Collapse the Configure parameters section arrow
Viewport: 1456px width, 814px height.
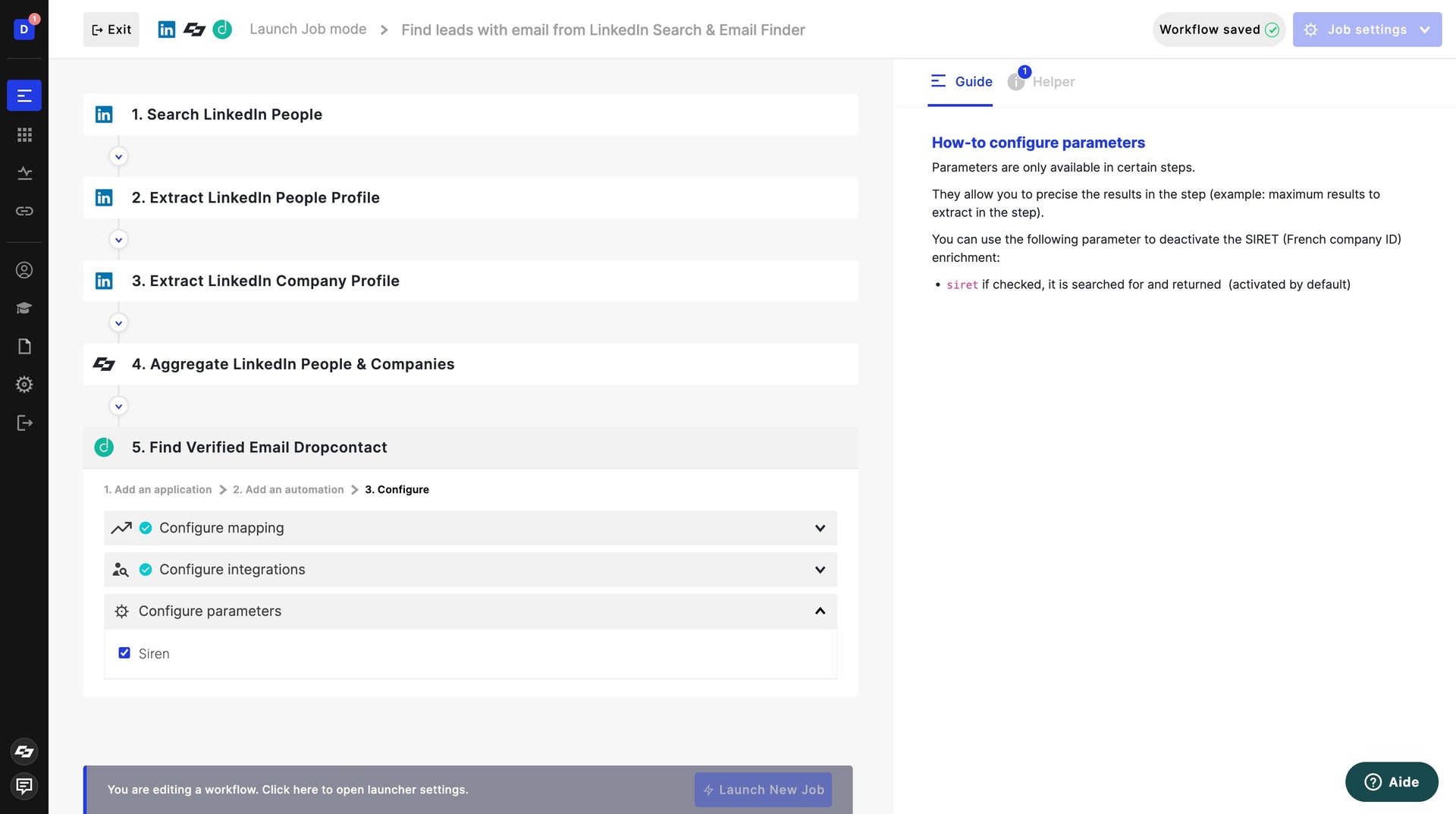[x=820, y=611]
